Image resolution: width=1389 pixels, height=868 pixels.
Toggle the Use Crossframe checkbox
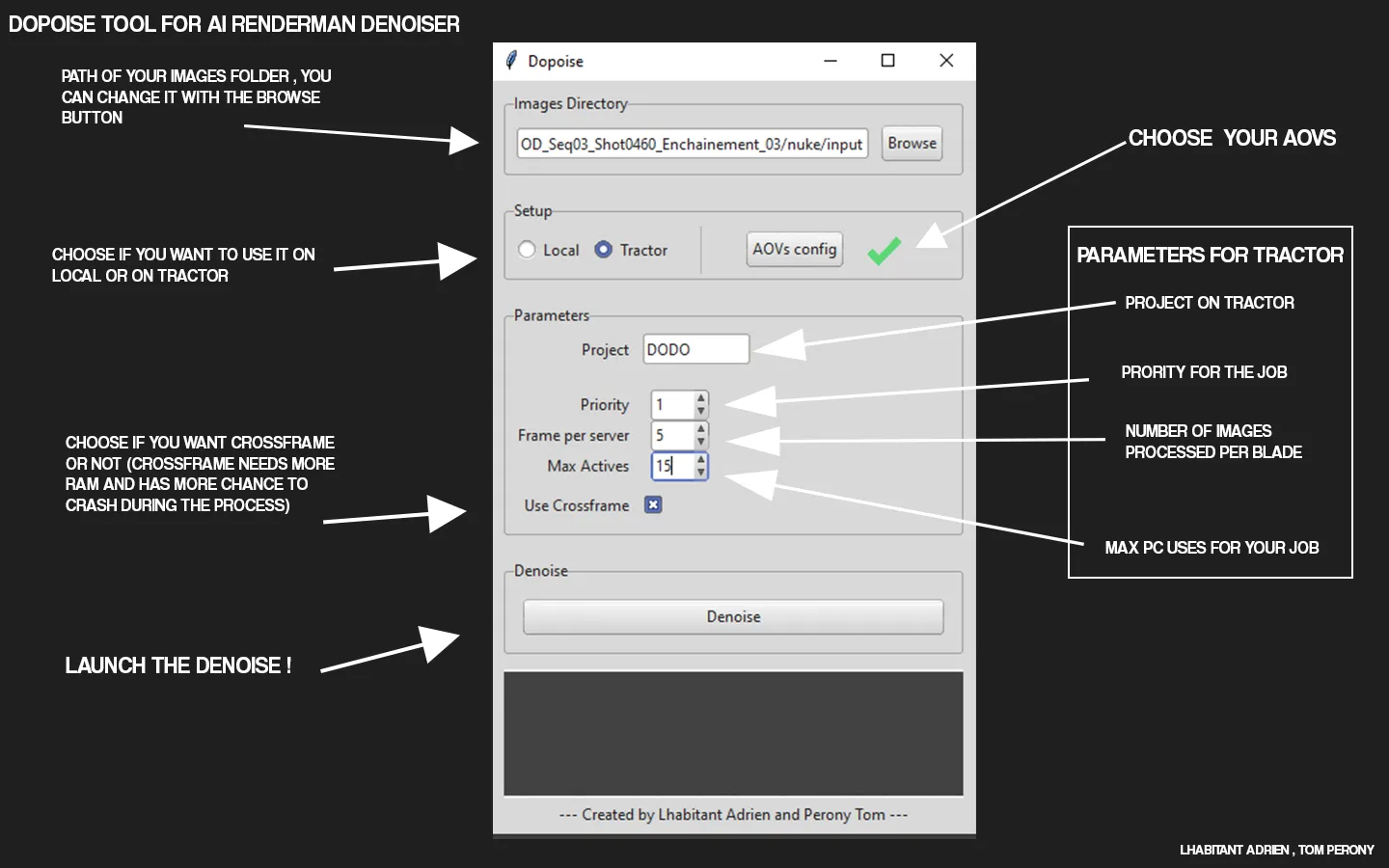click(653, 504)
